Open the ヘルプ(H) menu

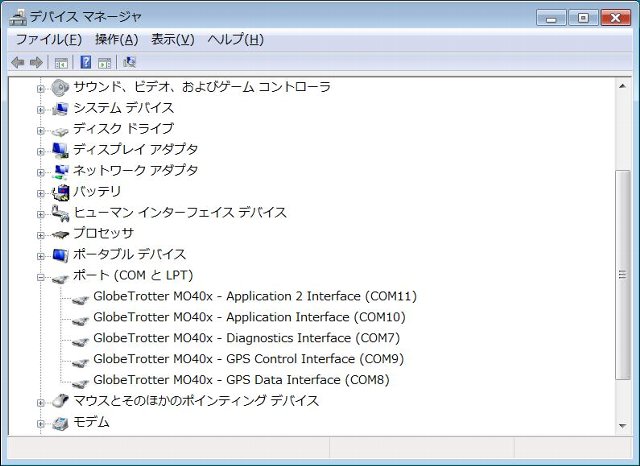click(x=236, y=40)
